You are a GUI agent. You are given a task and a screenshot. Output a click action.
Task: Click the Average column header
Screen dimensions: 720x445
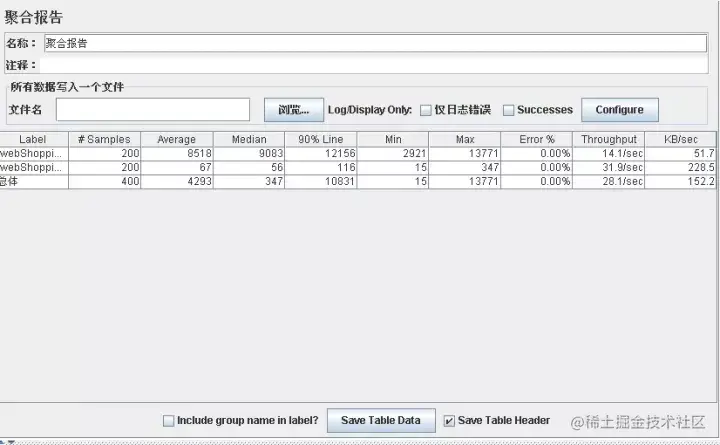[x=177, y=139]
